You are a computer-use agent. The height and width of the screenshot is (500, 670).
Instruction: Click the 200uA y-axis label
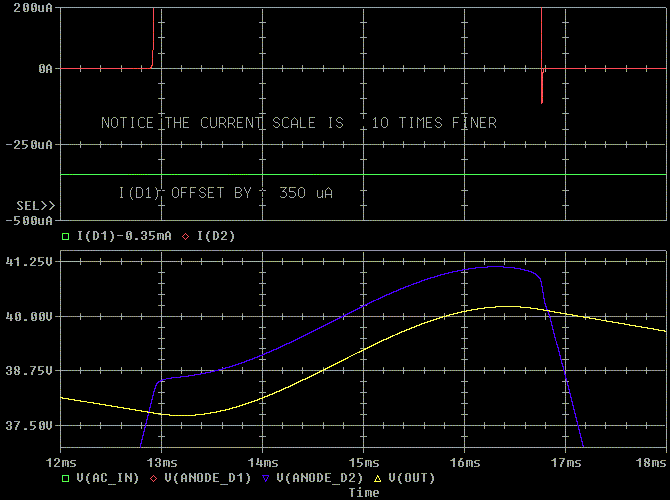pos(33,7)
